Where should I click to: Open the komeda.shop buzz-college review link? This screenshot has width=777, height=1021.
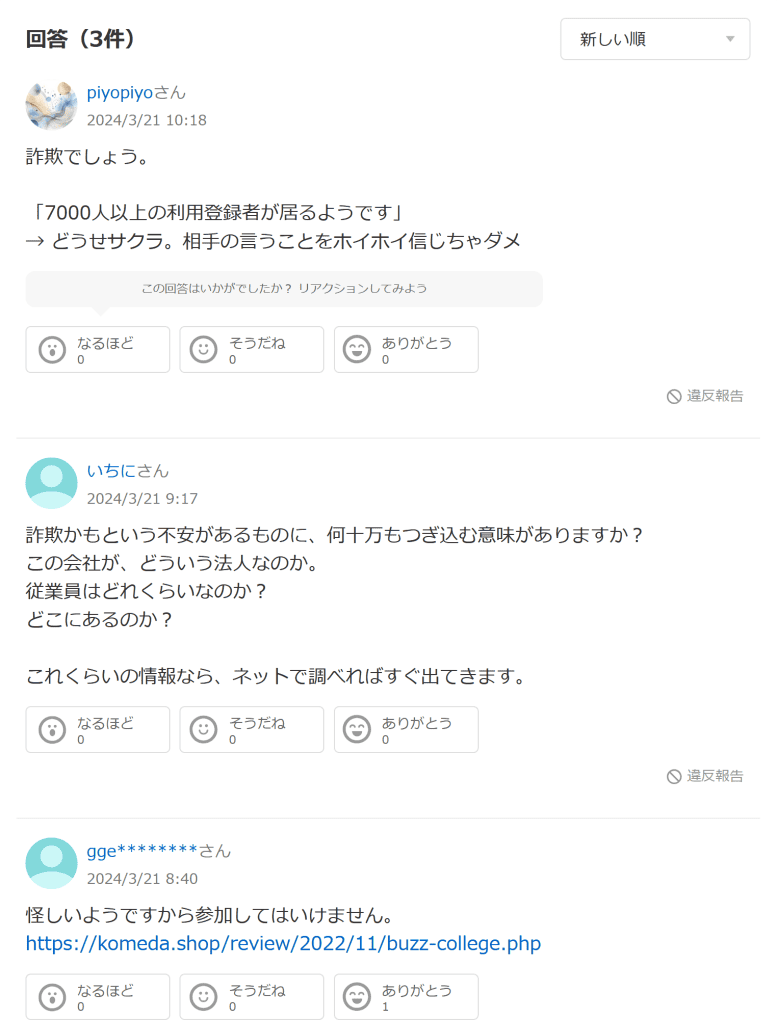tap(283, 943)
